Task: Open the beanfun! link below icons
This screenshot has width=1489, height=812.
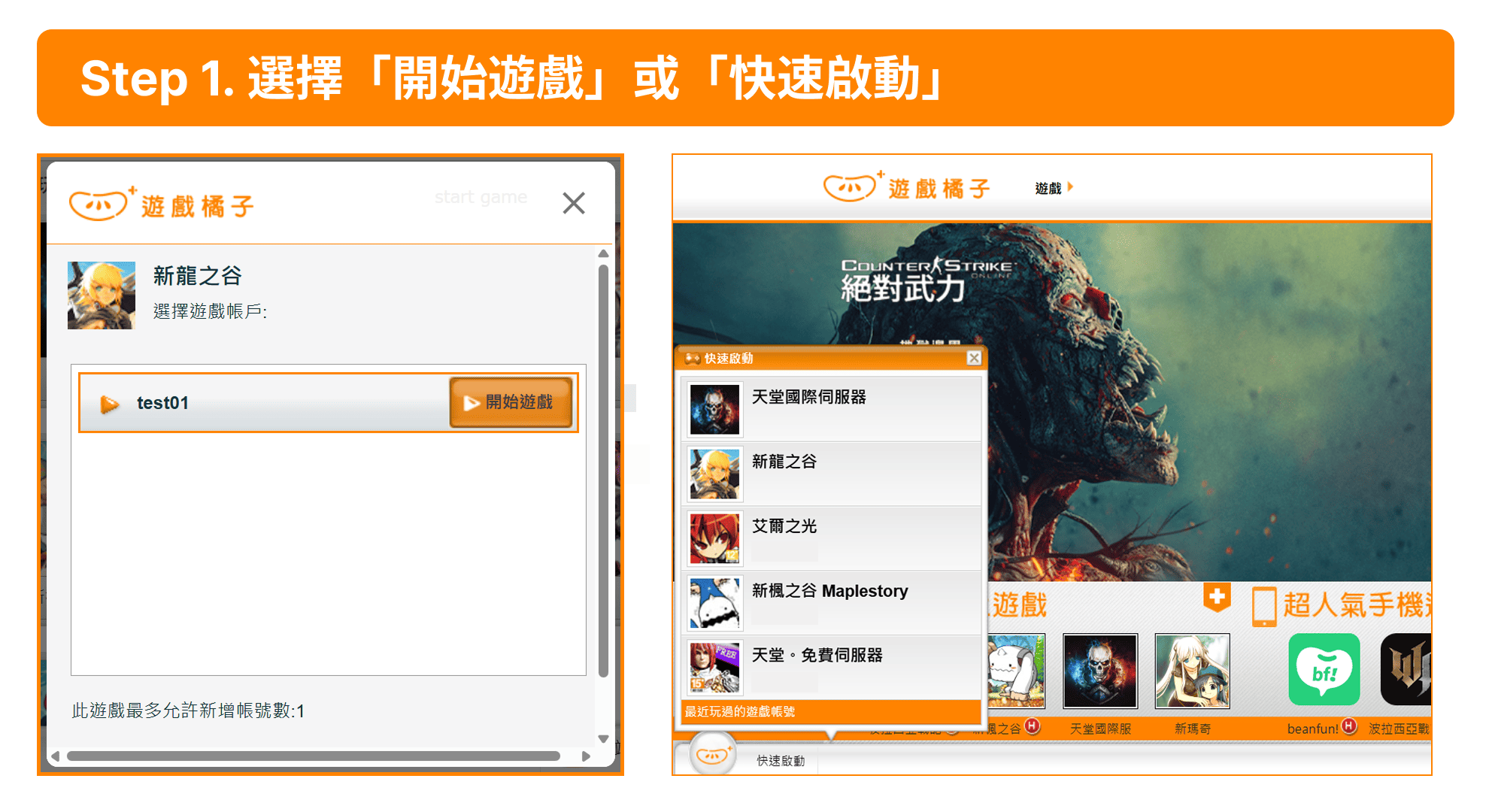Action: click(1312, 729)
